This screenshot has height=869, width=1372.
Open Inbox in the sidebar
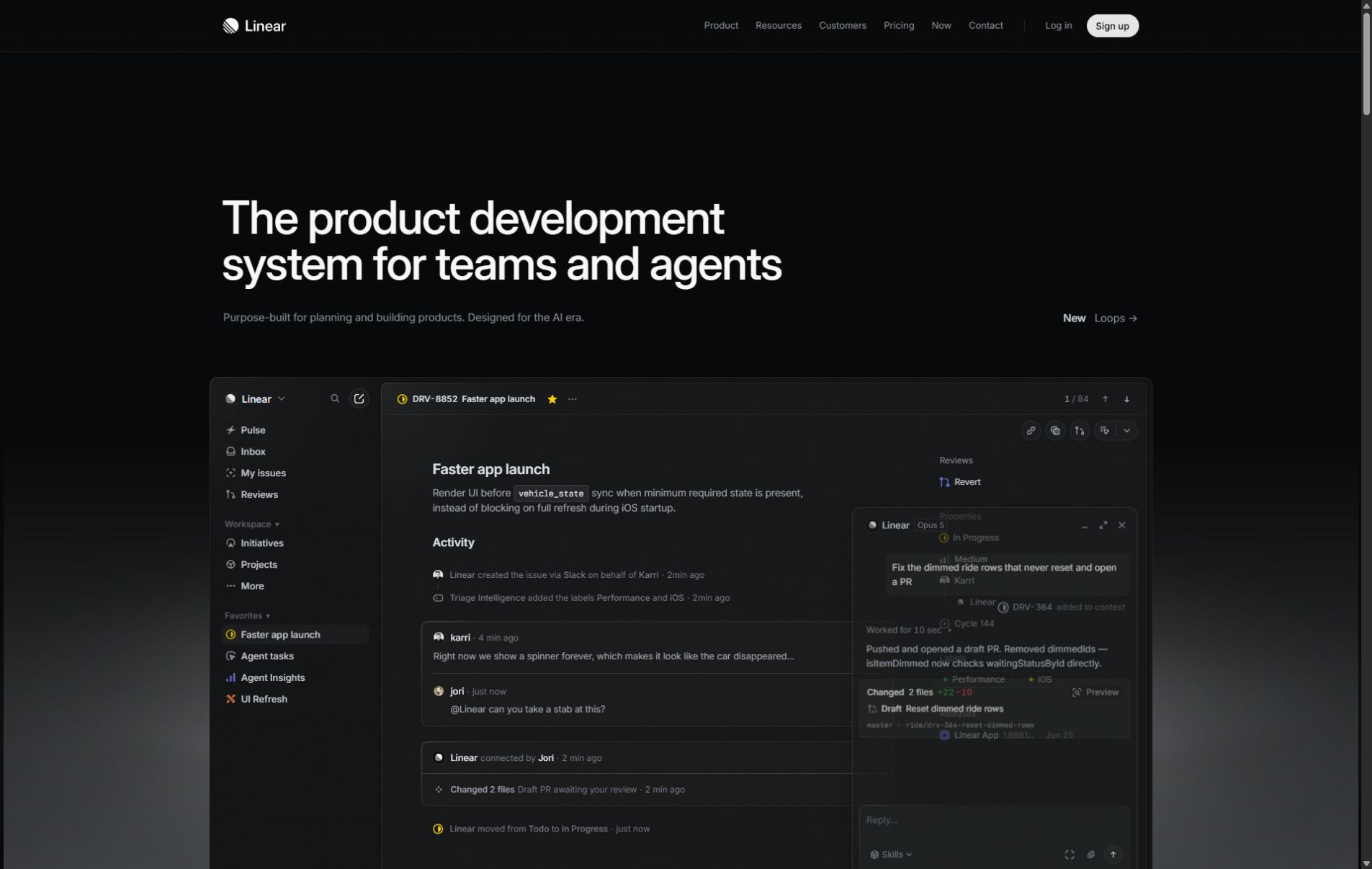coord(295,452)
